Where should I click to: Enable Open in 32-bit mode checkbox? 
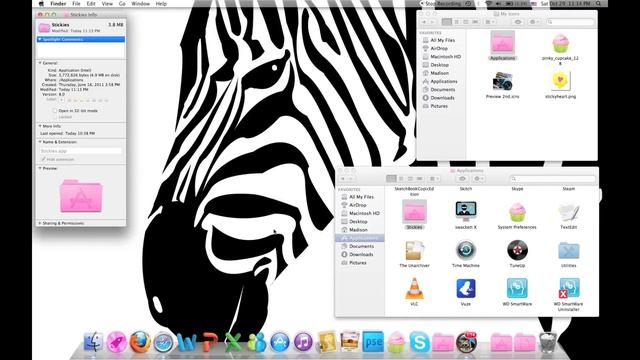[54, 111]
